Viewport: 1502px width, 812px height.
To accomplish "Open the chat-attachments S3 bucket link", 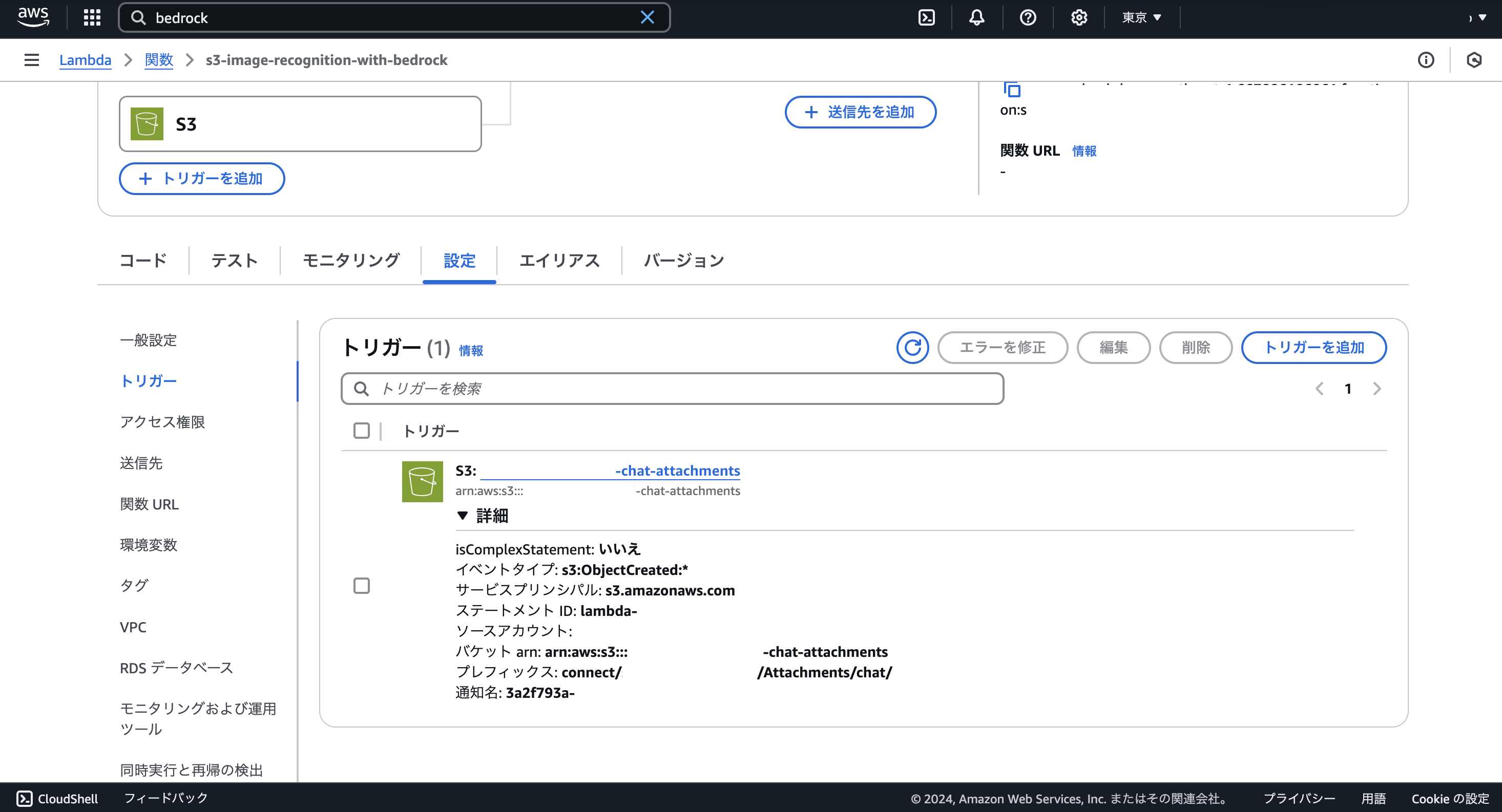I will coord(677,471).
